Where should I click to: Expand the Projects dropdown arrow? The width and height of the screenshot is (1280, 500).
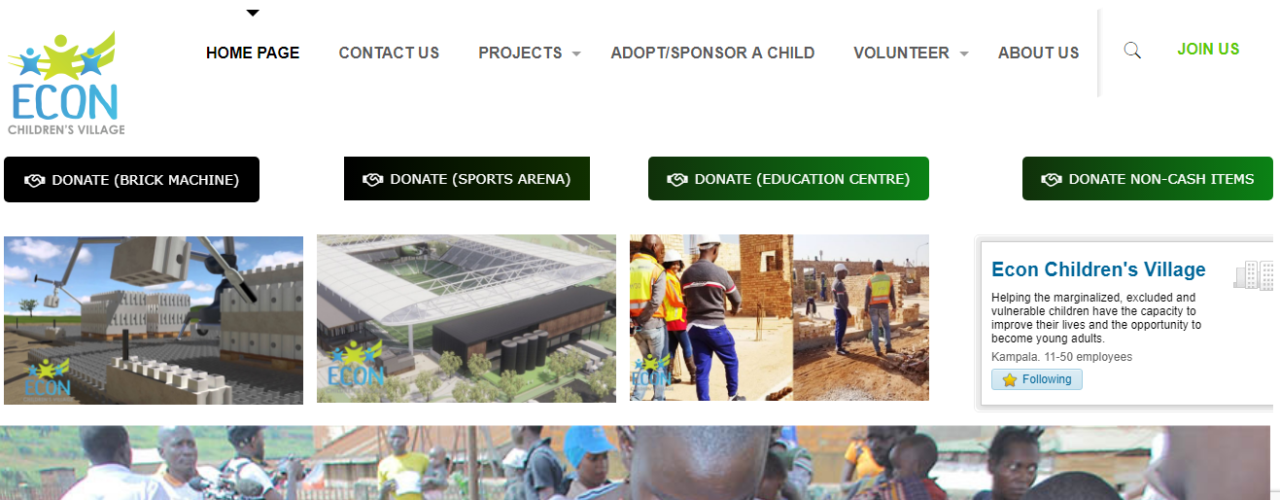pyautogui.click(x=576, y=54)
